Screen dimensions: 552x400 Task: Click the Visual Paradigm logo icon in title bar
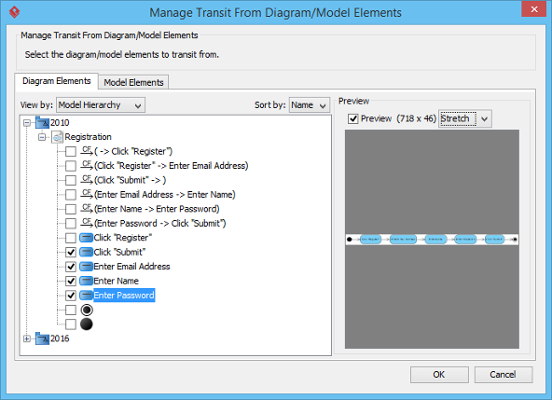coord(14,12)
